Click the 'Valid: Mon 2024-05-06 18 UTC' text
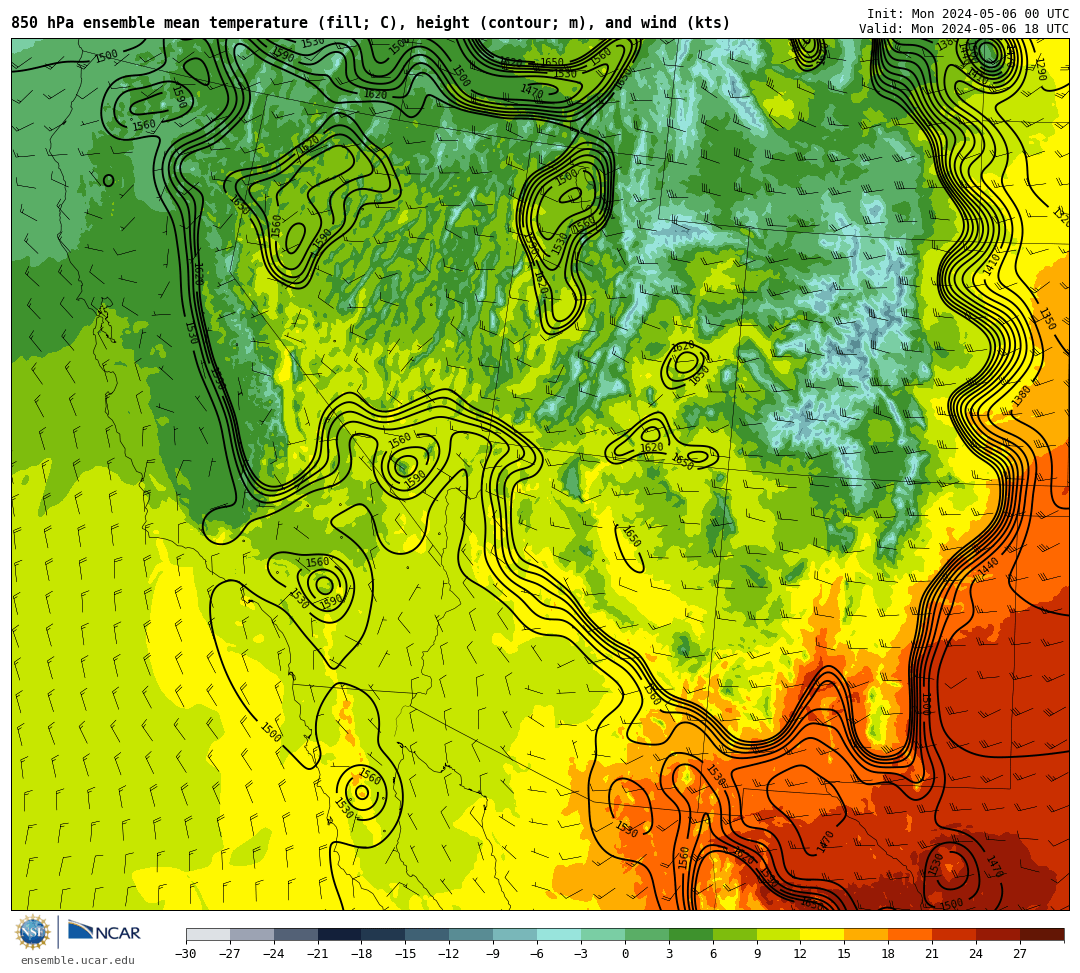This screenshot has height=973, width=1080. 964,29
